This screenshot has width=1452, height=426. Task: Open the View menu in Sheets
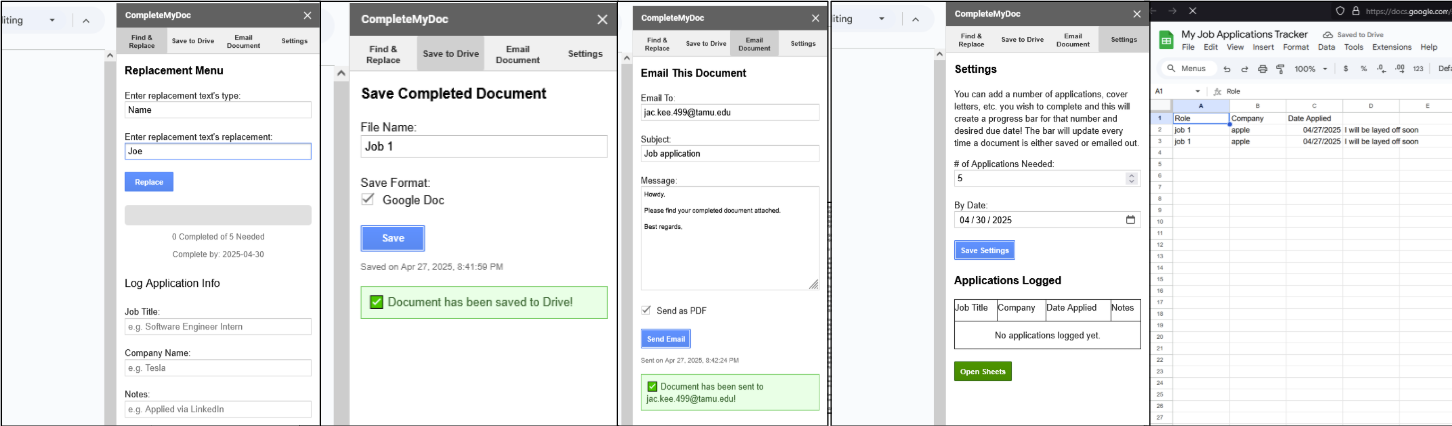(x=1235, y=47)
